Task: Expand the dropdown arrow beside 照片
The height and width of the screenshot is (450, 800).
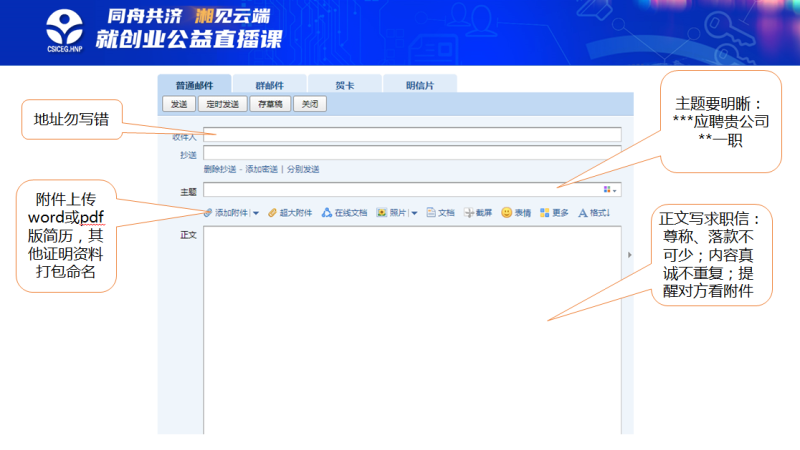Action: pyautogui.click(x=414, y=213)
